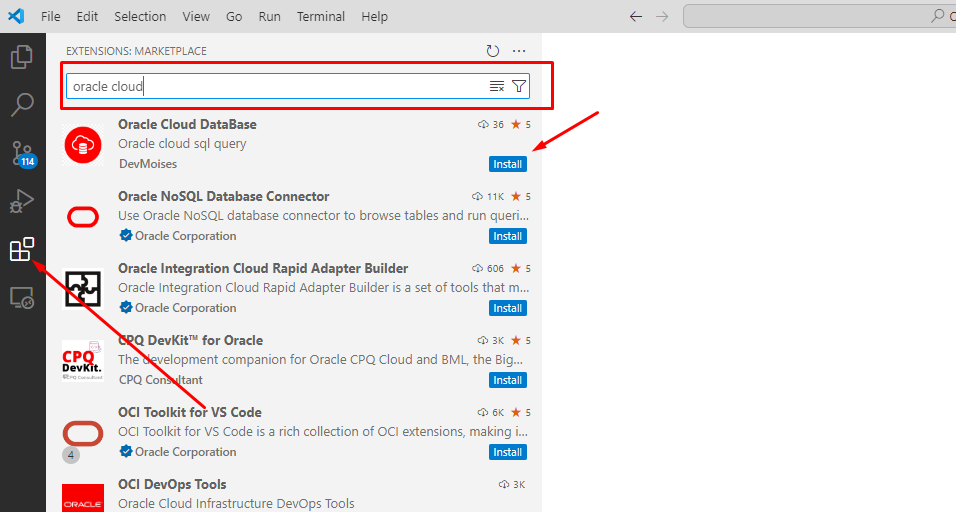Go back with the left arrow
The height and width of the screenshot is (512, 956).
pos(636,16)
